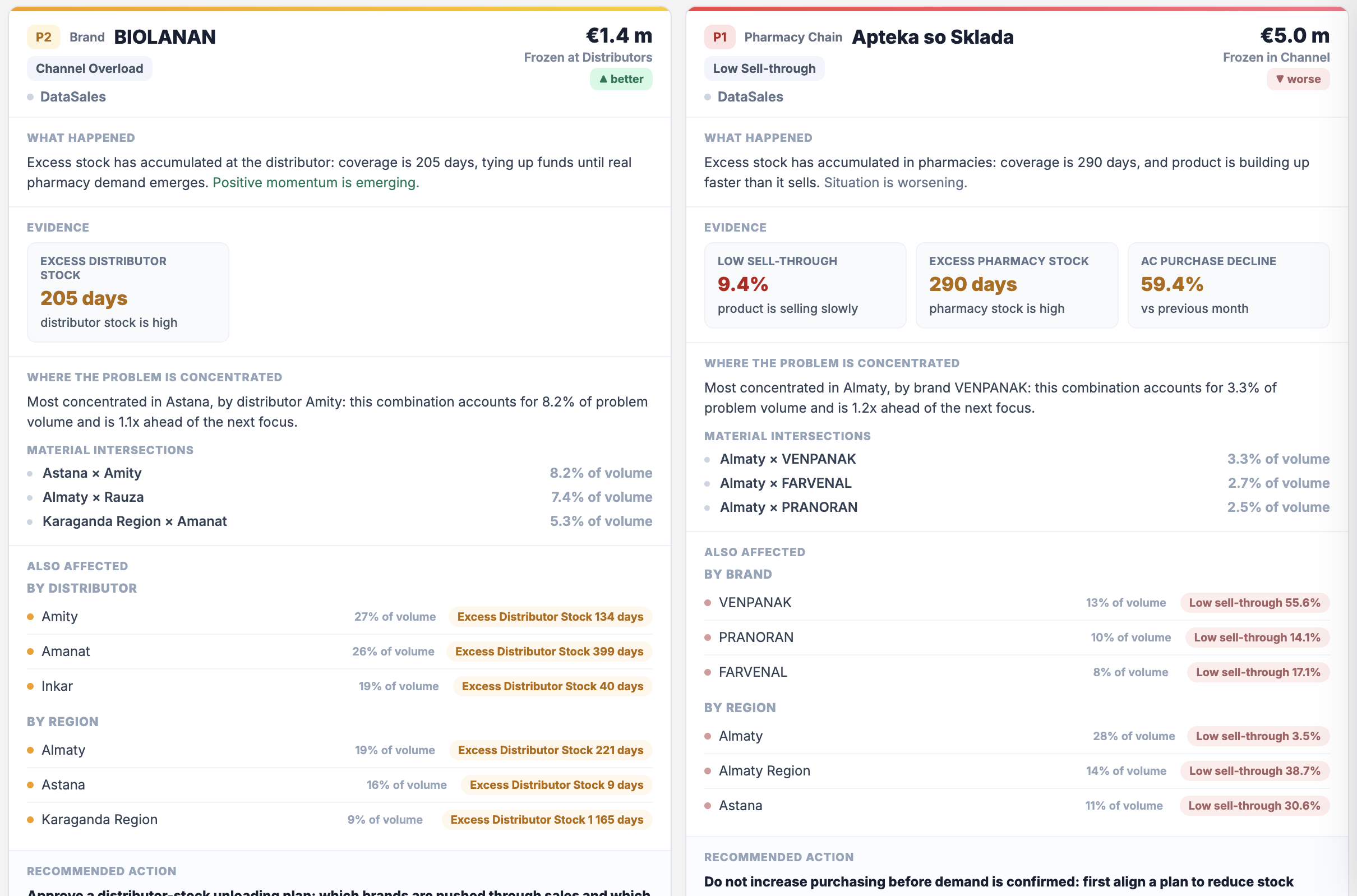Viewport: 1357px width, 896px height.
Task: Click the Karaganda Region row under By Region
Action: 339,820
